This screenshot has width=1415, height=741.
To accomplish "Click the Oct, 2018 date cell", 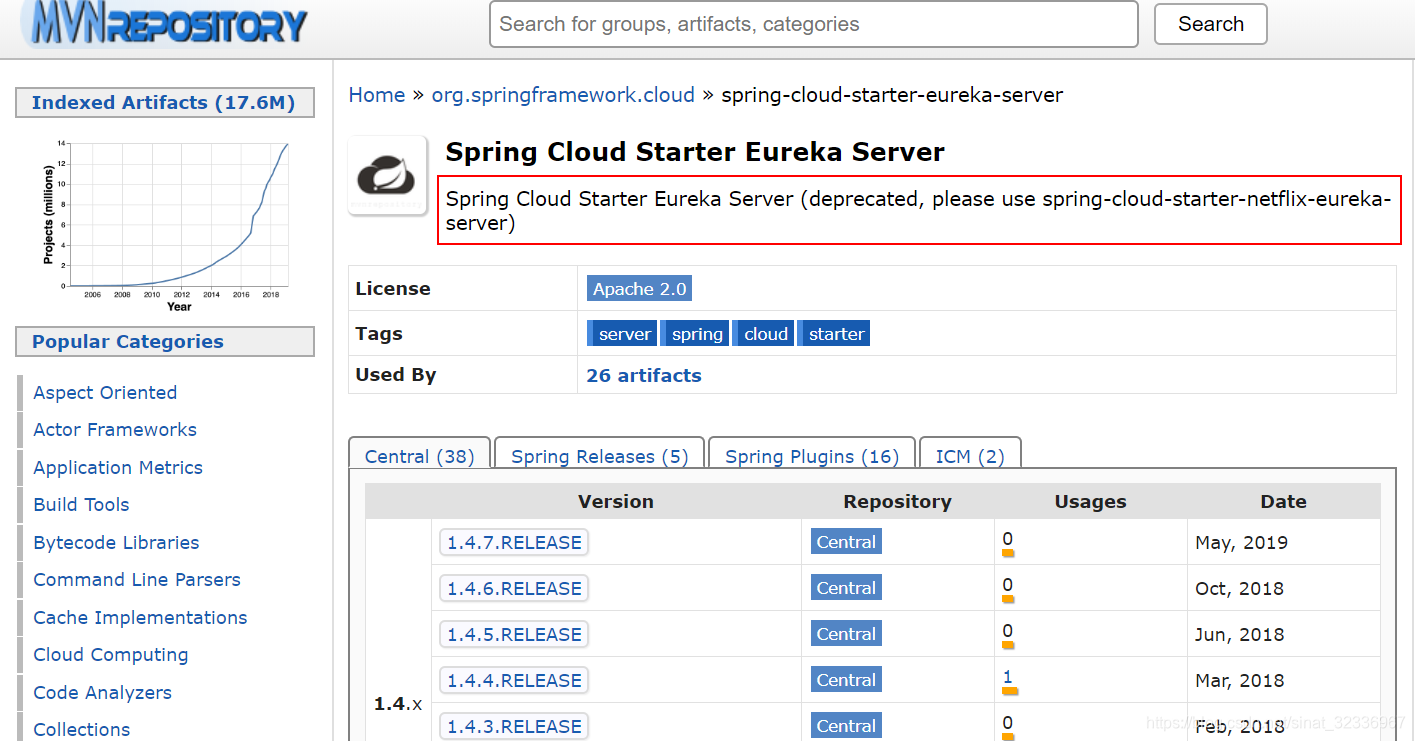I will pyautogui.click(x=1239, y=589).
